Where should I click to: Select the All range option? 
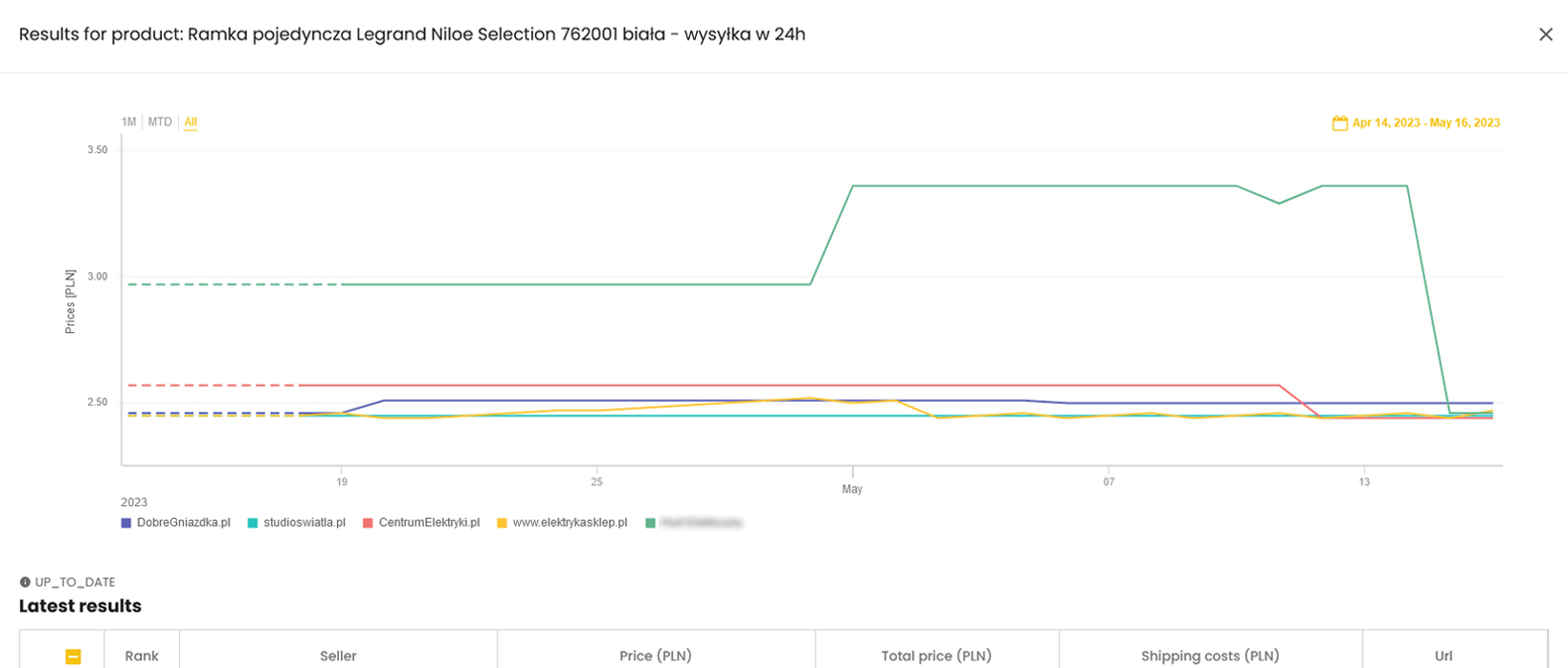pos(190,122)
